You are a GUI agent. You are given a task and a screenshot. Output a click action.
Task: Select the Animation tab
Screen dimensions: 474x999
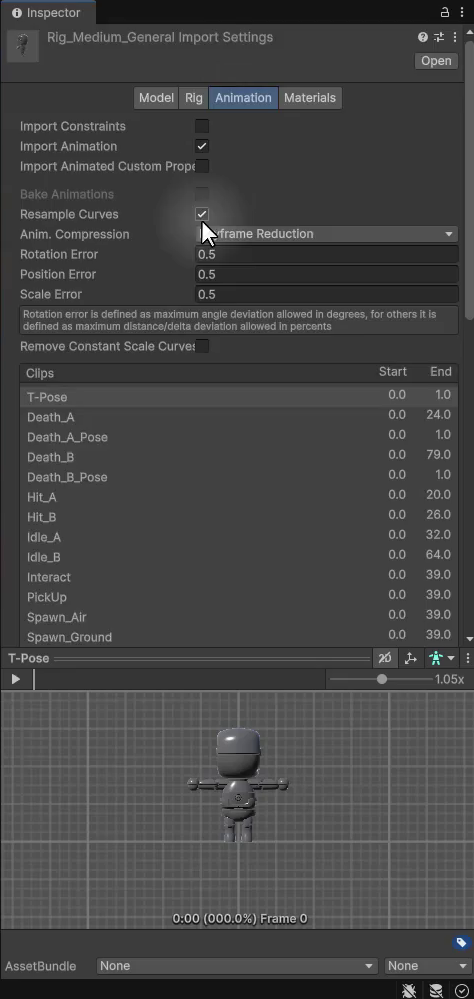click(243, 97)
